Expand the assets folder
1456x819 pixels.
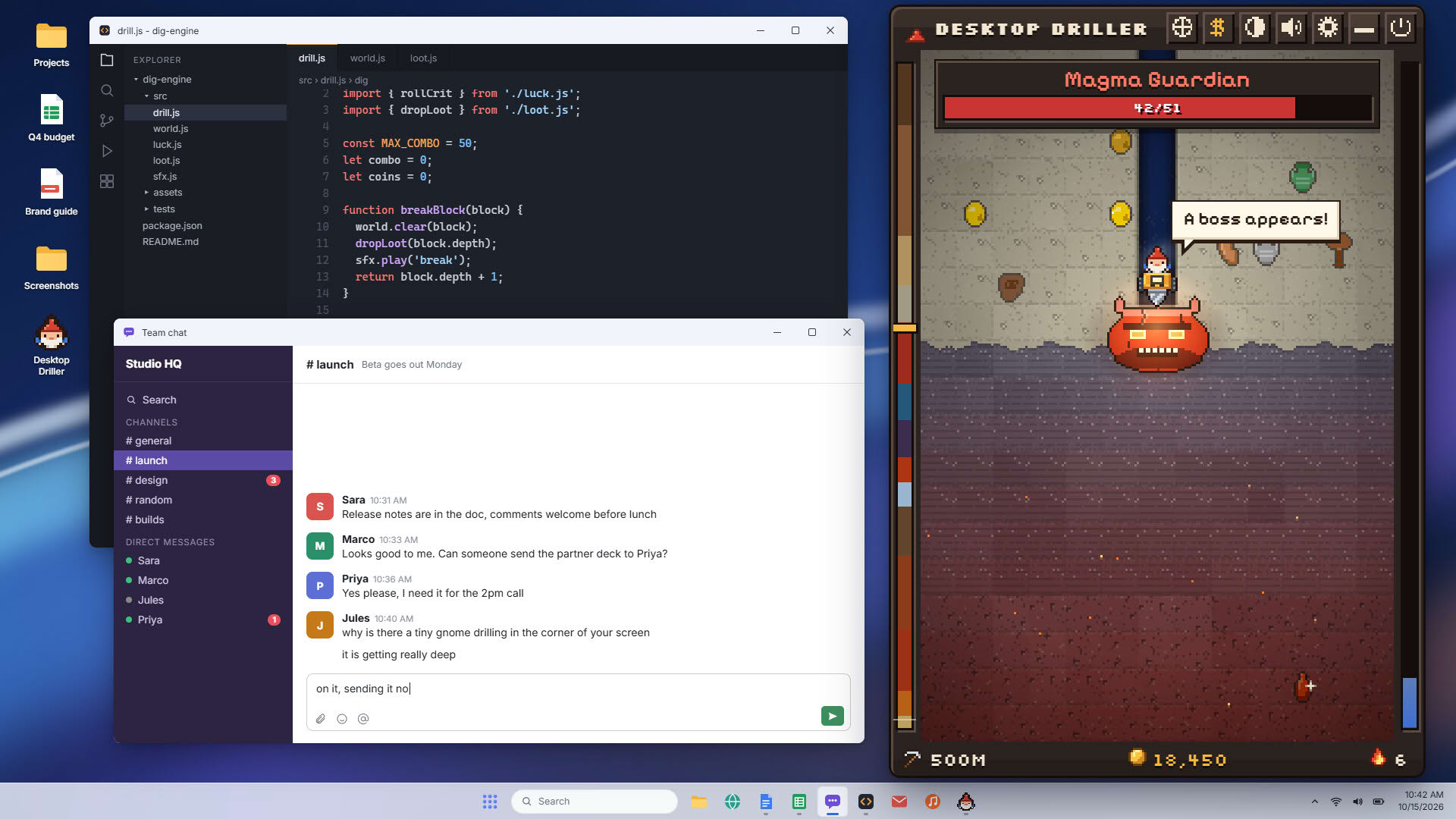tap(205, 193)
